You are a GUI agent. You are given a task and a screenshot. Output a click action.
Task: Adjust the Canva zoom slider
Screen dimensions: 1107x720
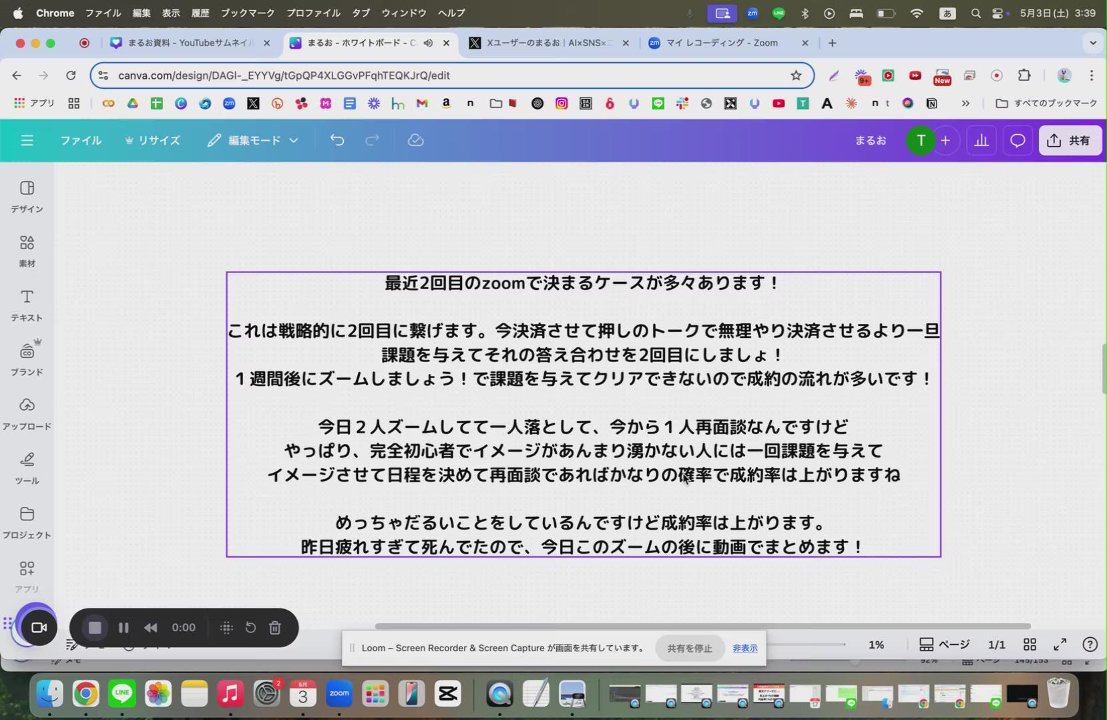[x=805, y=644]
